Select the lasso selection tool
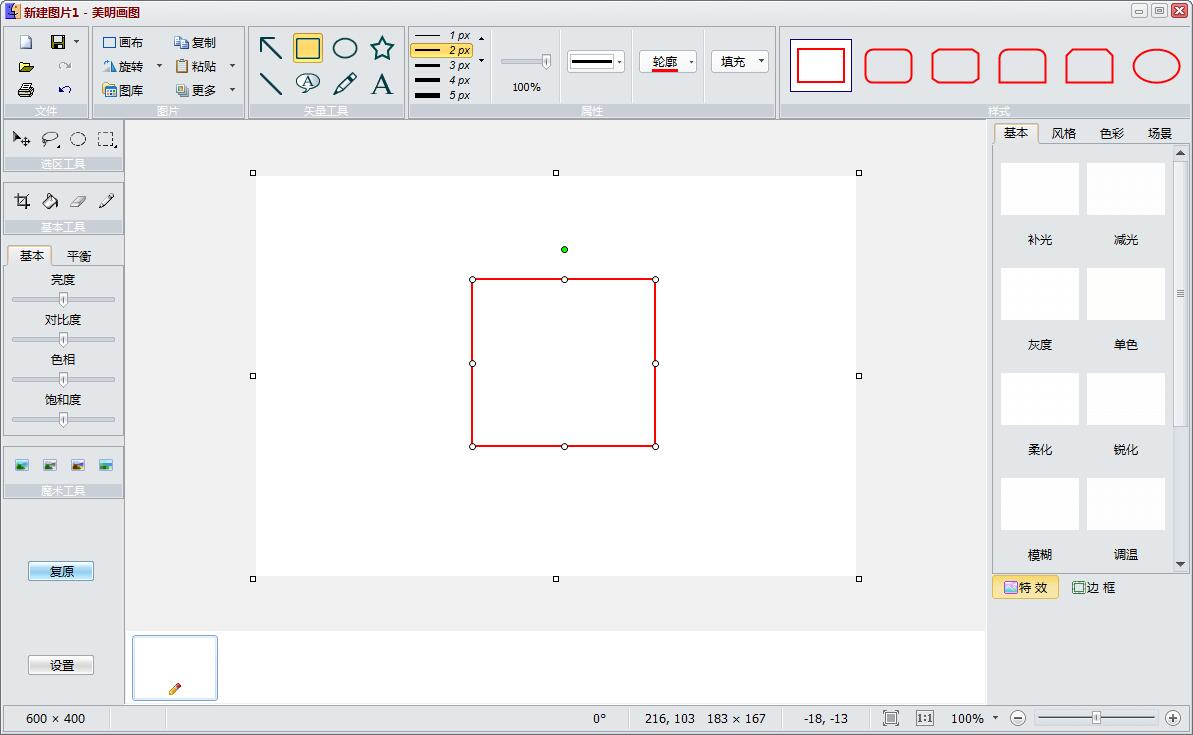 coord(50,140)
